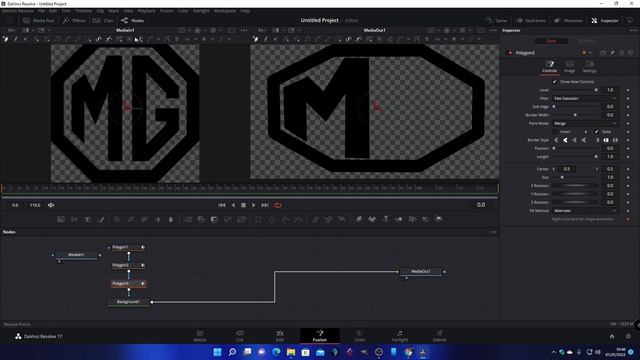This screenshot has width=640, height=360.
Task: Add a Polygon mask from toolbar
Action: pos(286,219)
